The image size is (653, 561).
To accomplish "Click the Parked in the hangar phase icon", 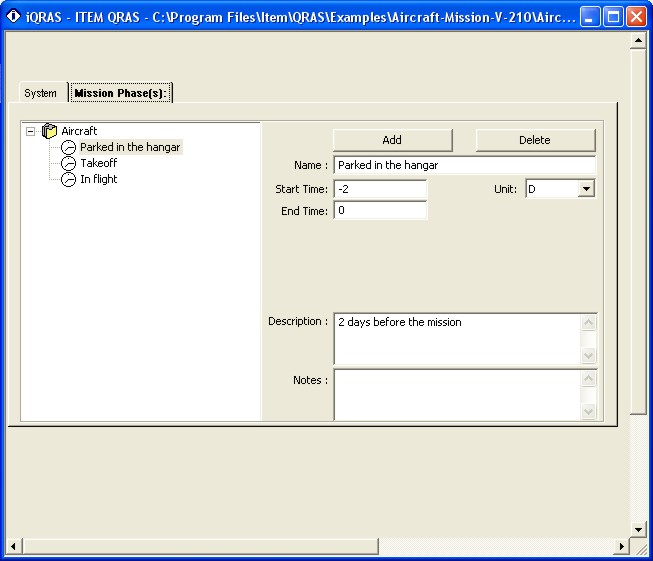I will click(69, 148).
